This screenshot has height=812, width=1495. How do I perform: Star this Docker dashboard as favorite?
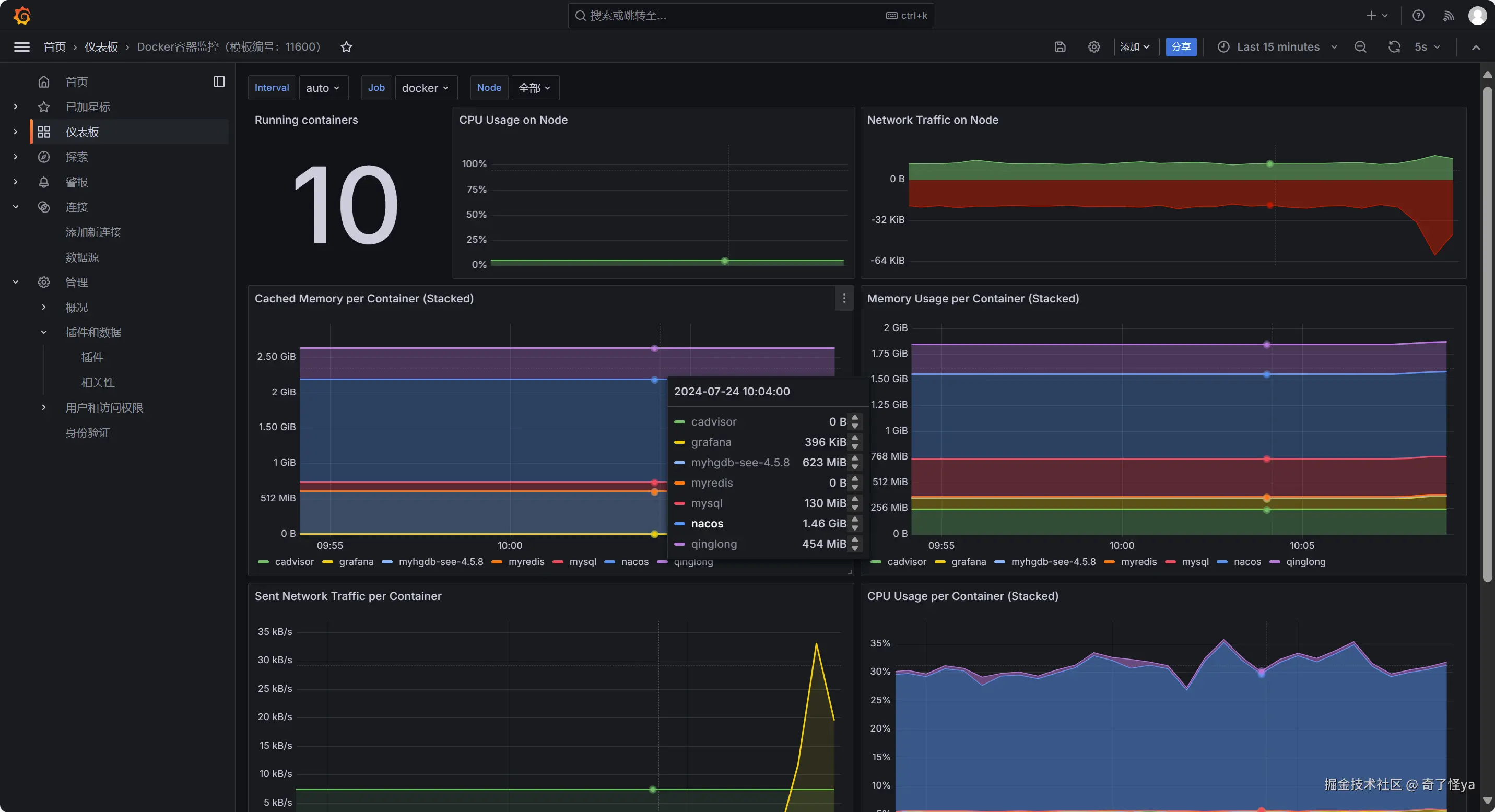tap(347, 47)
